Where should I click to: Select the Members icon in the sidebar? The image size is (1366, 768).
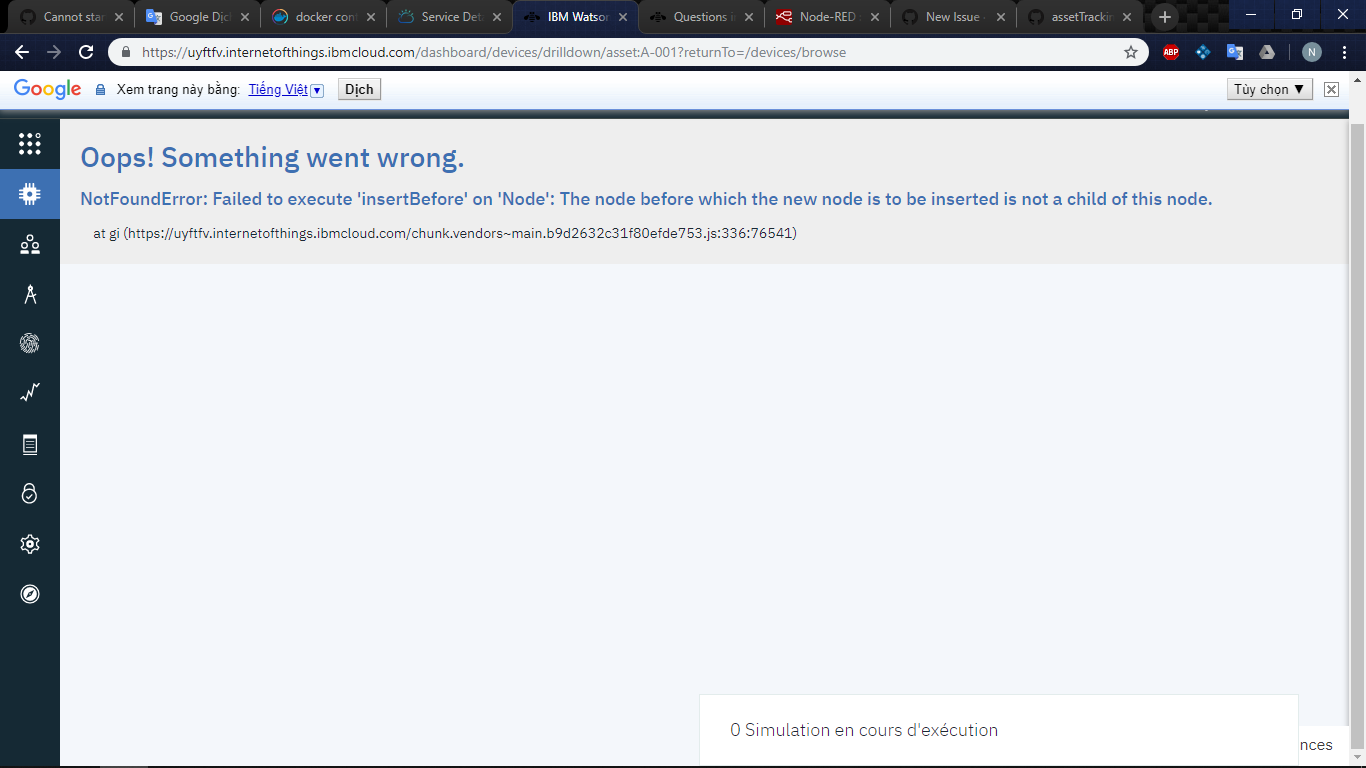tap(30, 243)
